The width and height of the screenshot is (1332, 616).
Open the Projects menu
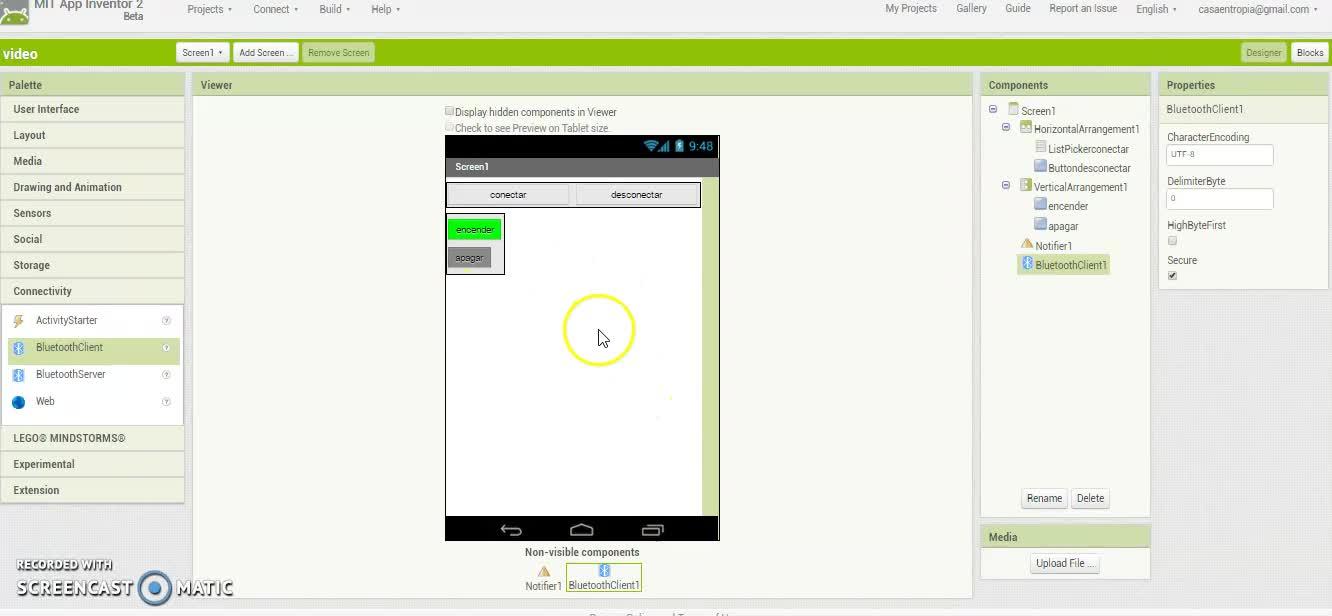point(209,9)
